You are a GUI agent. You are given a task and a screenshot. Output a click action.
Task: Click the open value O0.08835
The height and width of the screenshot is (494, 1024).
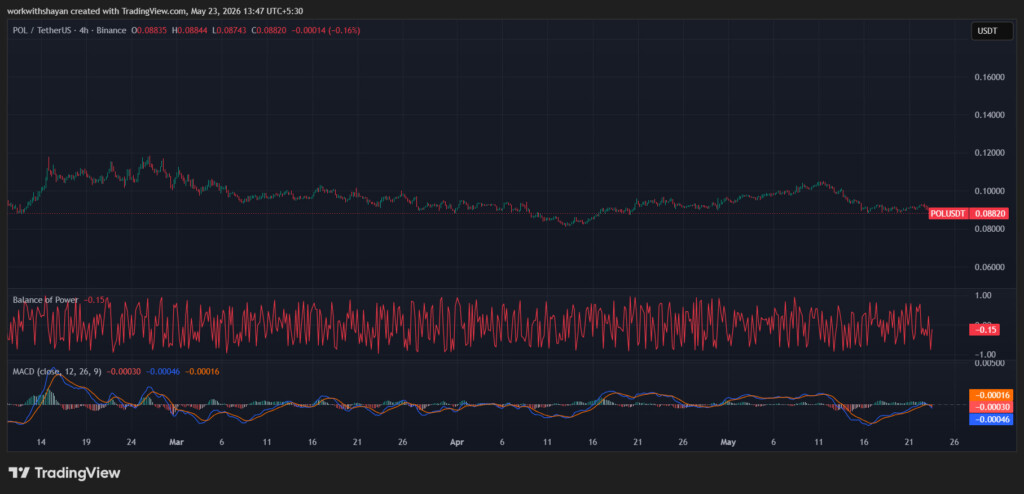coord(150,31)
